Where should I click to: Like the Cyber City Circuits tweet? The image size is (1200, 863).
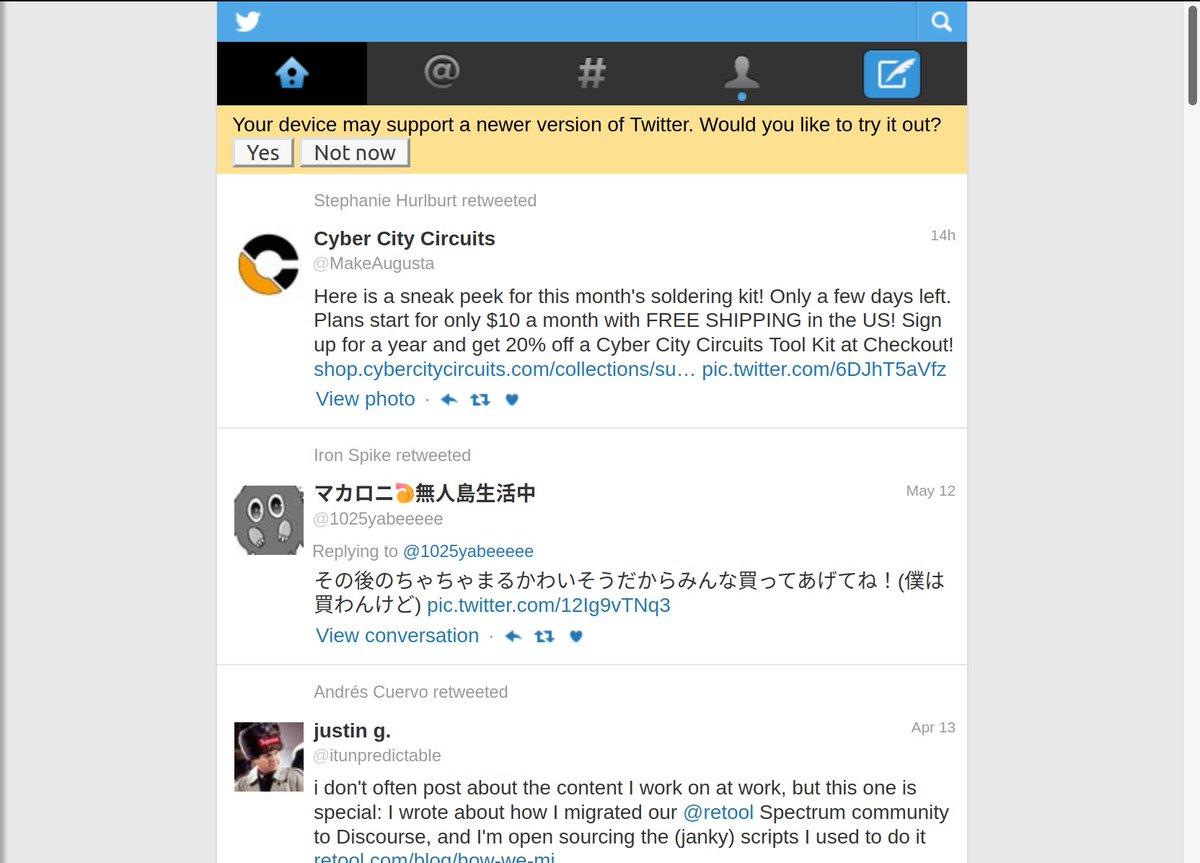point(512,399)
